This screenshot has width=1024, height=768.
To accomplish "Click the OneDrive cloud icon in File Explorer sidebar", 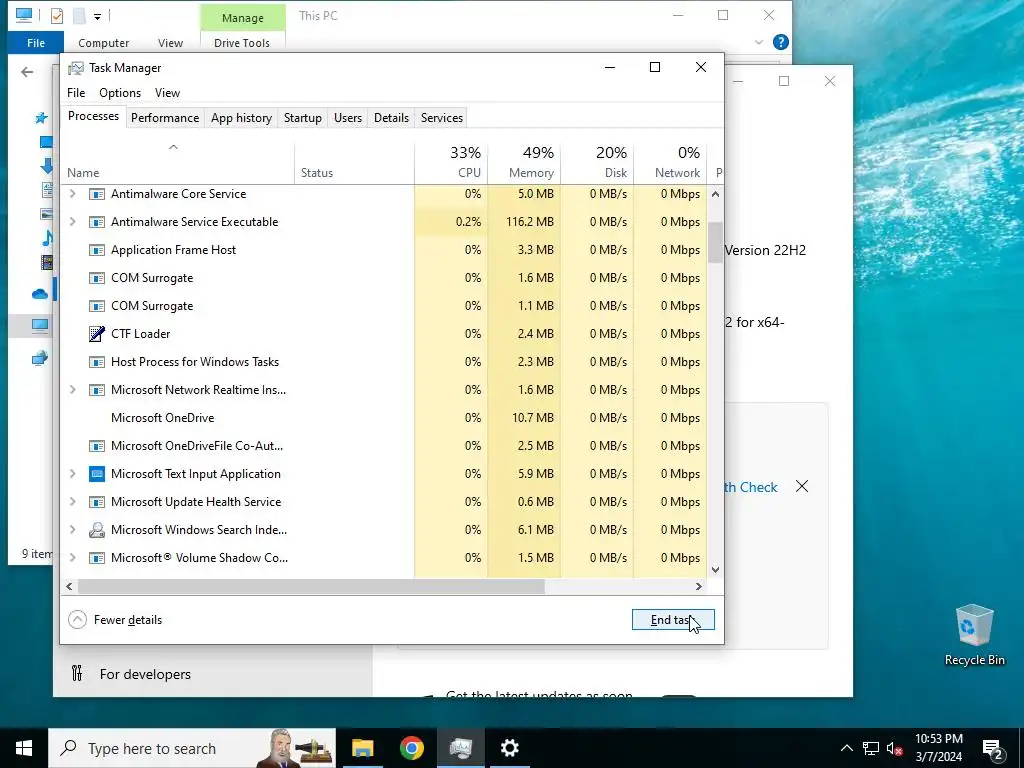I will tap(40, 295).
